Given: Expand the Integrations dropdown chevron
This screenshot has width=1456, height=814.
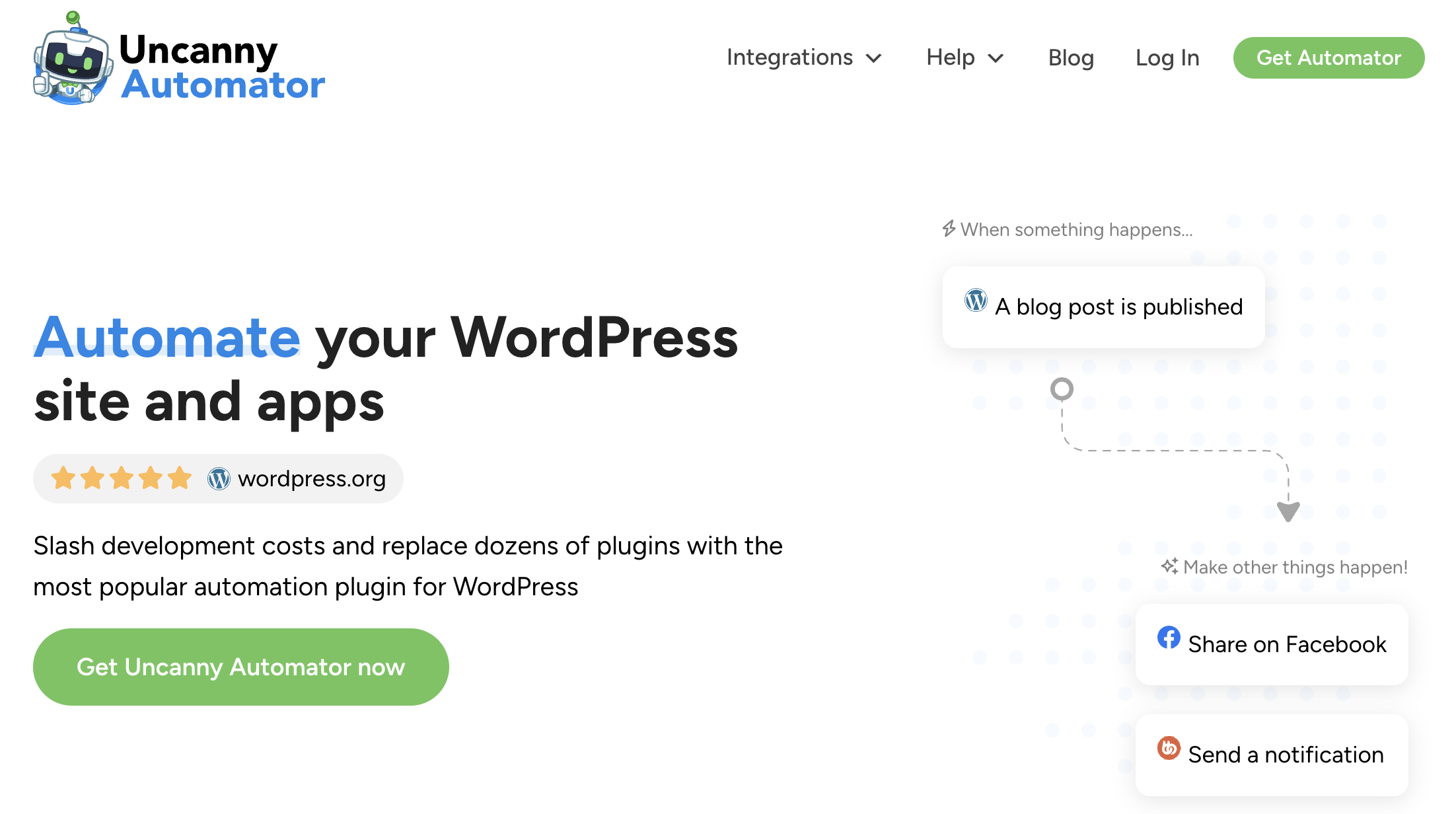Looking at the screenshot, I should [874, 58].
